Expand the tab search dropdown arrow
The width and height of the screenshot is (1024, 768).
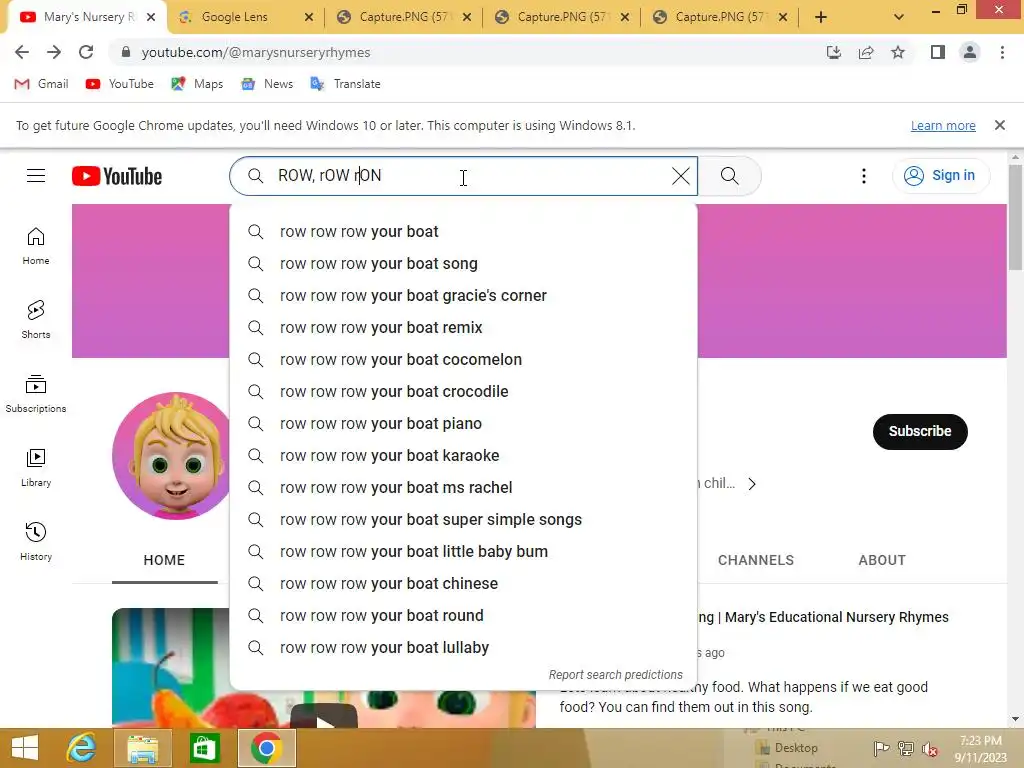899,17
